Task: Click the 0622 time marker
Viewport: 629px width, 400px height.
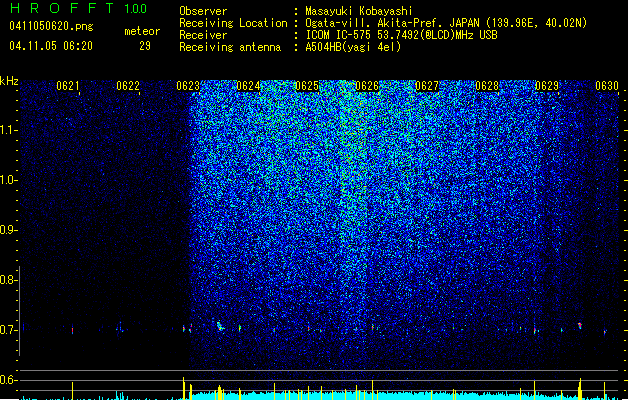Action: [128, 86]
